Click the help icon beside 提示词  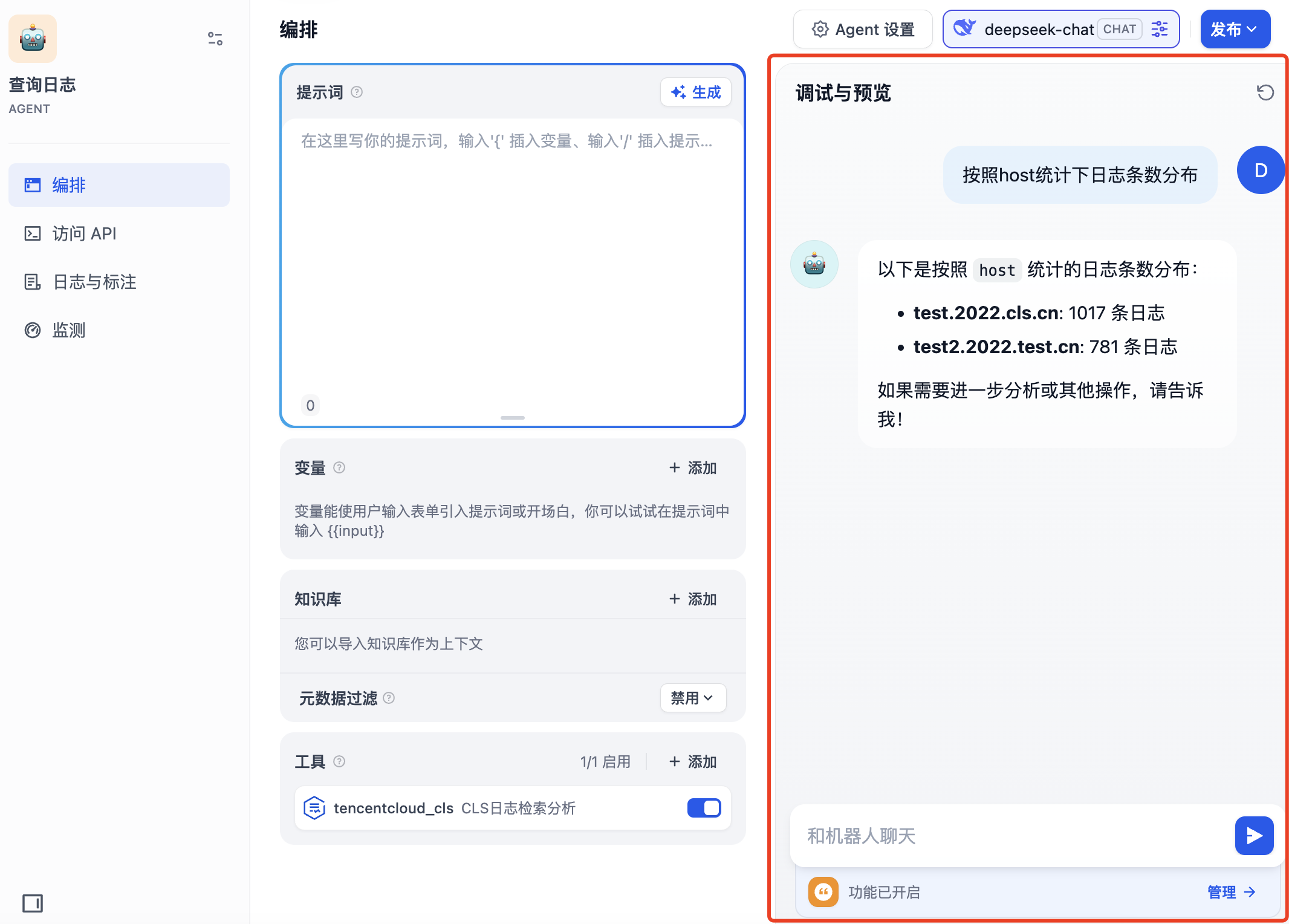pos(357,92)
